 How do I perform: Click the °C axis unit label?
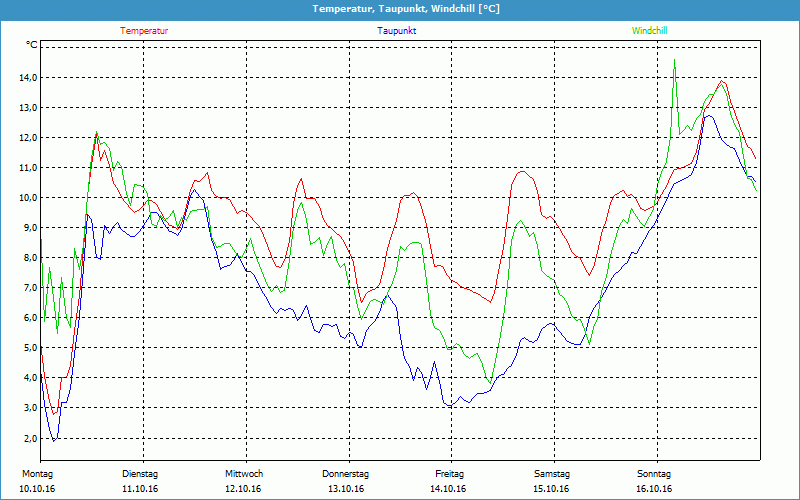pos(32,45)
